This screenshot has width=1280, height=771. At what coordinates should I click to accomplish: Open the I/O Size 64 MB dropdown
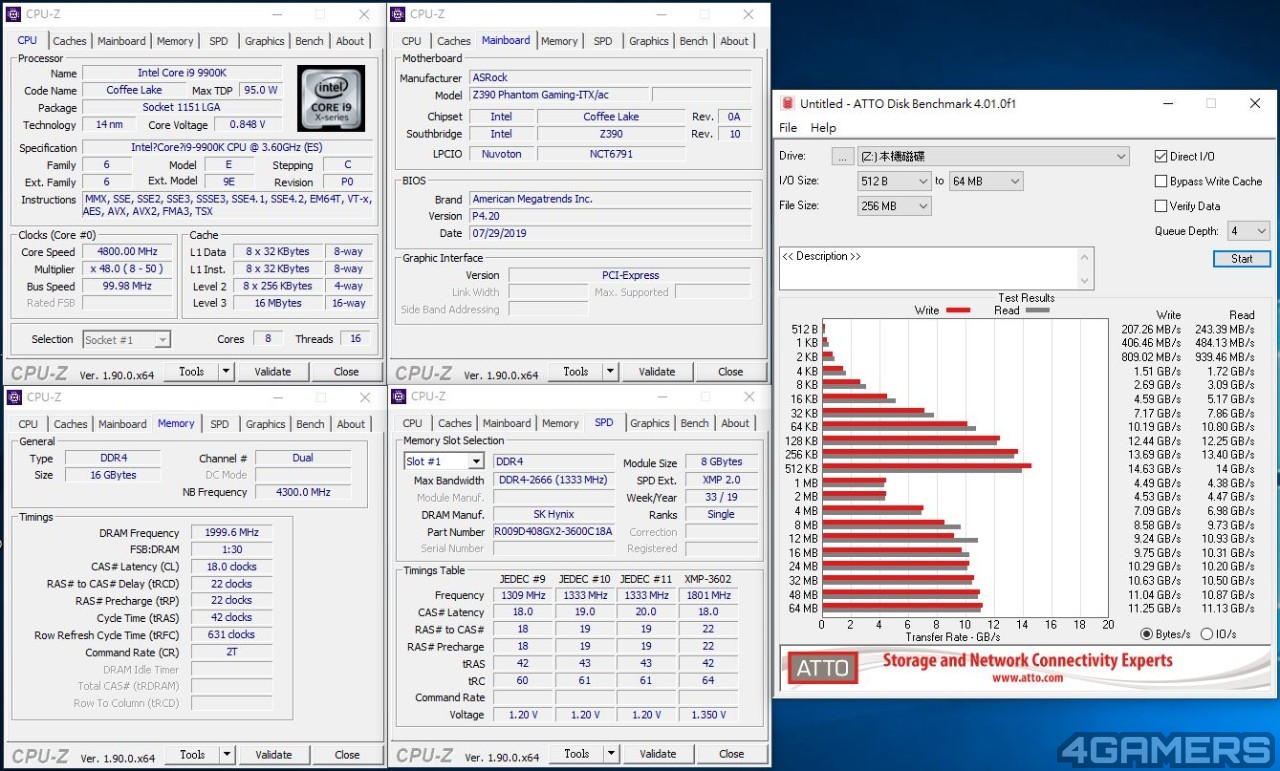[x=986, y=181]
